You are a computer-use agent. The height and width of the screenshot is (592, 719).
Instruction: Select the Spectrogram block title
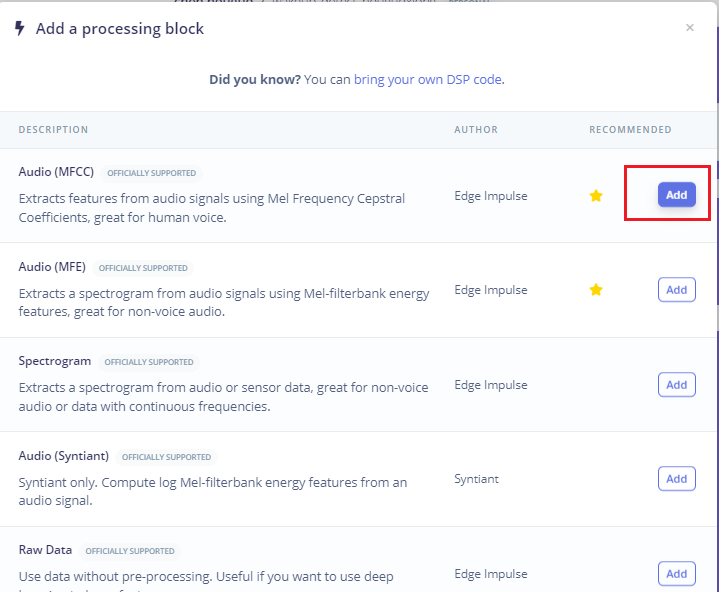pyautogui.click(x=55, y=361)
